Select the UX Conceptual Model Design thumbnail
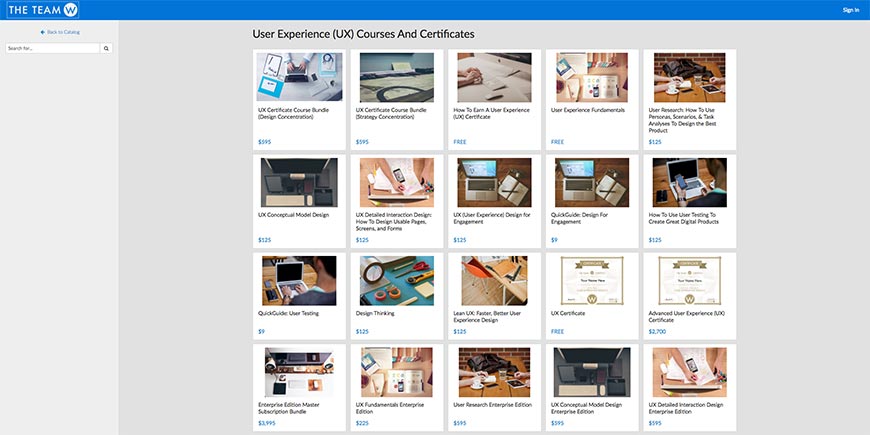Viewport: 870px width, 435px height. coord(299,182)
